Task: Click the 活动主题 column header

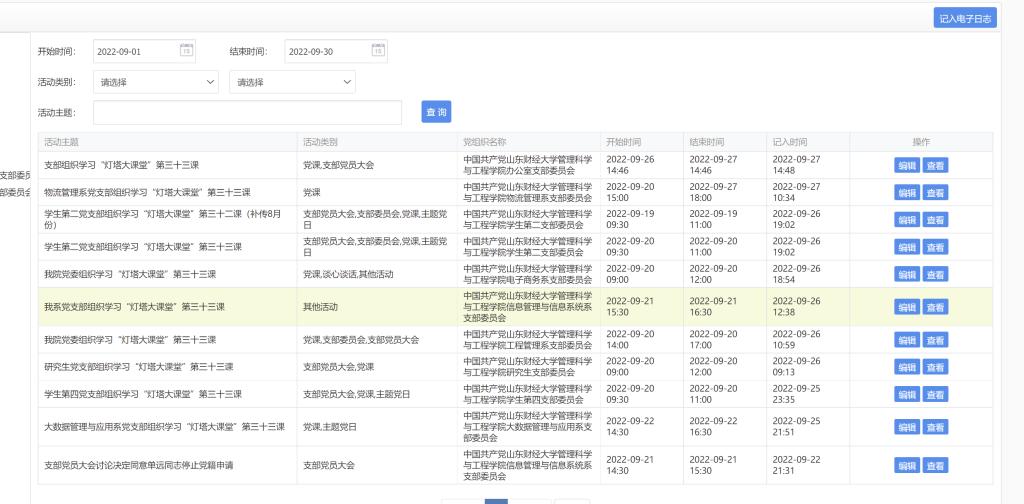Action: click(62, 142)
